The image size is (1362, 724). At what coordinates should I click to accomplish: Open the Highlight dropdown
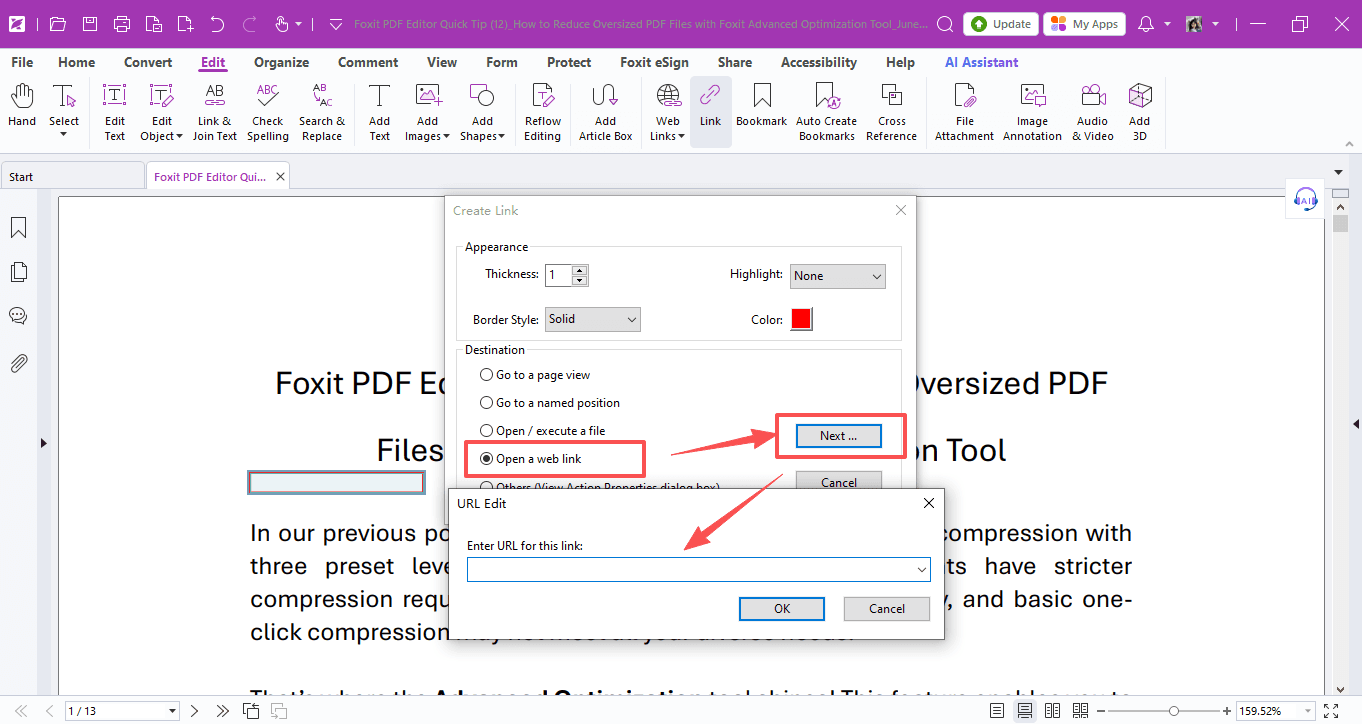(838, 276)
